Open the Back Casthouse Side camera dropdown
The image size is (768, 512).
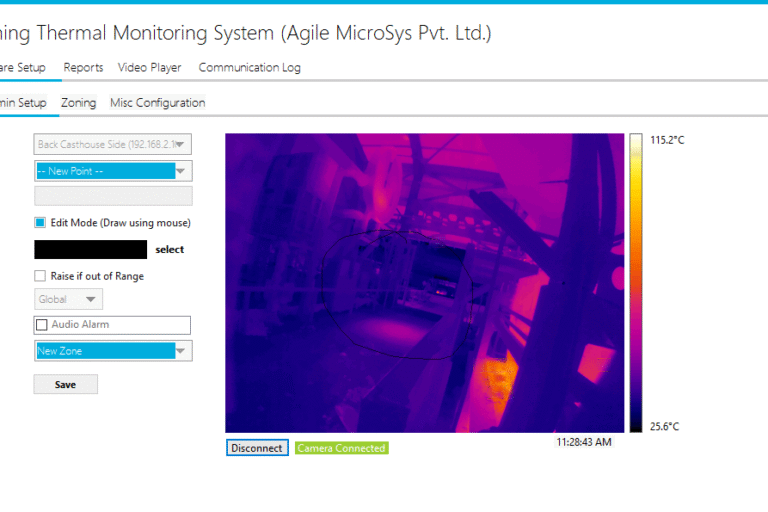pos(113,144)
